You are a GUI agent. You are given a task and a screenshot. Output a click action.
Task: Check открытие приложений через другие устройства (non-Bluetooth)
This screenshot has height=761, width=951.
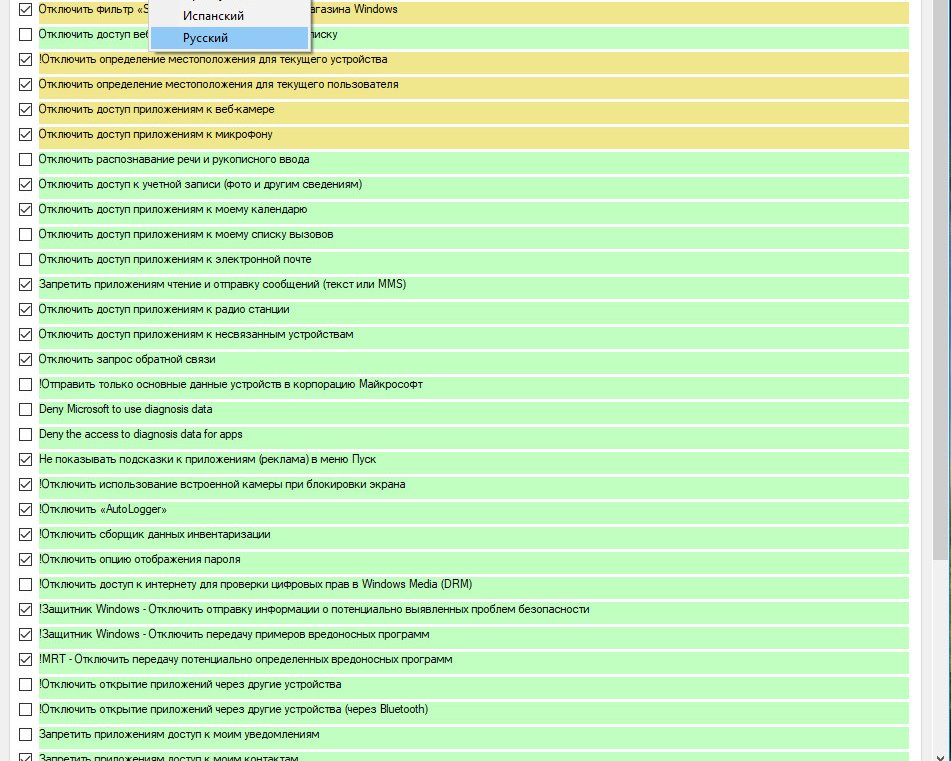click(x=25, y=685)
